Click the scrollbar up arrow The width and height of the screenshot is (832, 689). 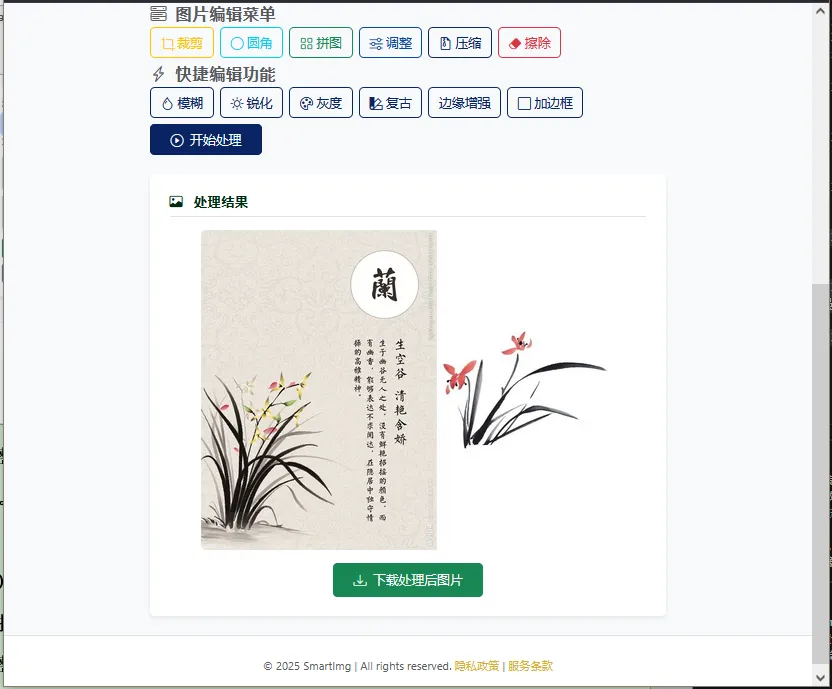click(820, 11)
